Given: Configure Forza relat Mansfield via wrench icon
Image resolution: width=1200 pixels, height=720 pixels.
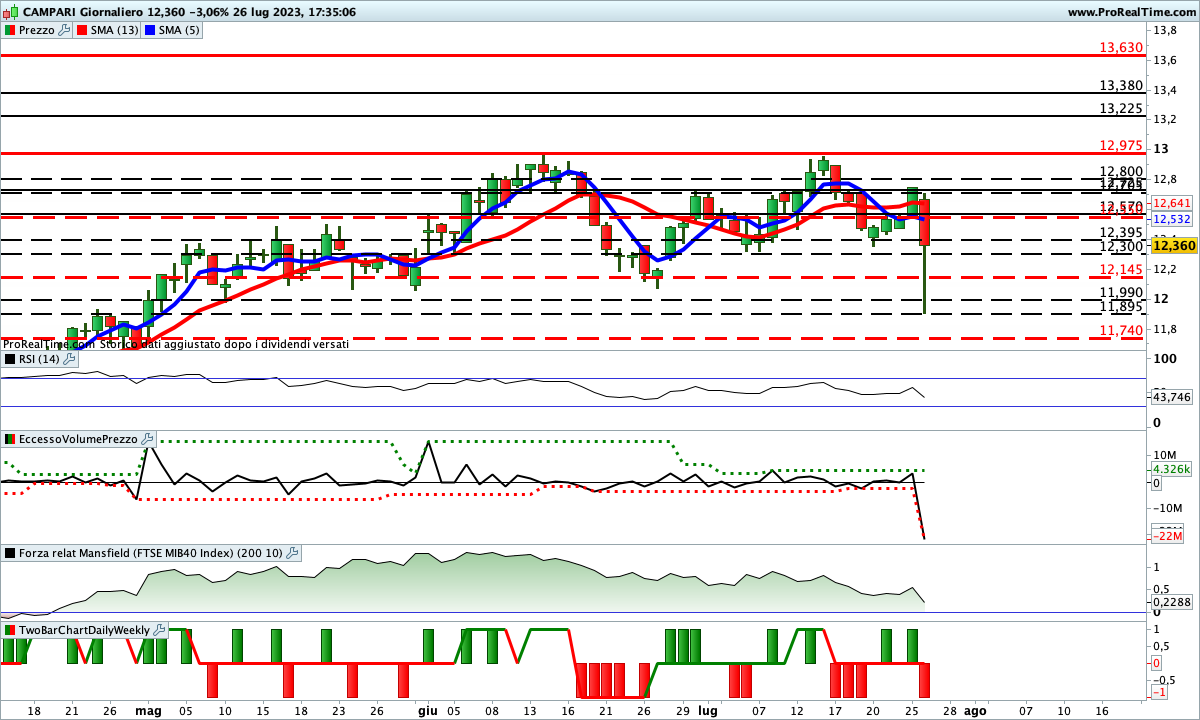Looking at the screenshot, I should point(292,553).
